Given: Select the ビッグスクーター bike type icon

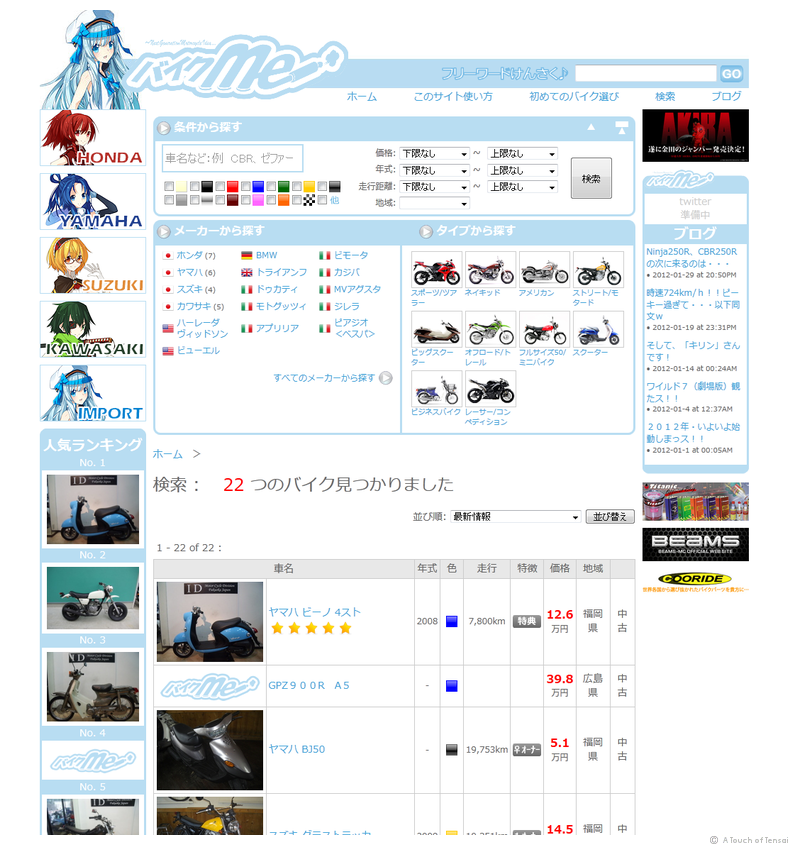Looking at the screenshot, I should [436, 329].
